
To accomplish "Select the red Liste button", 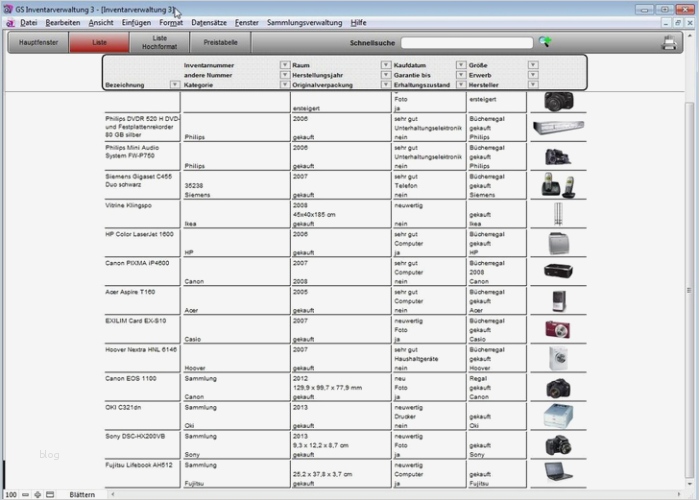I will [99, 43].
